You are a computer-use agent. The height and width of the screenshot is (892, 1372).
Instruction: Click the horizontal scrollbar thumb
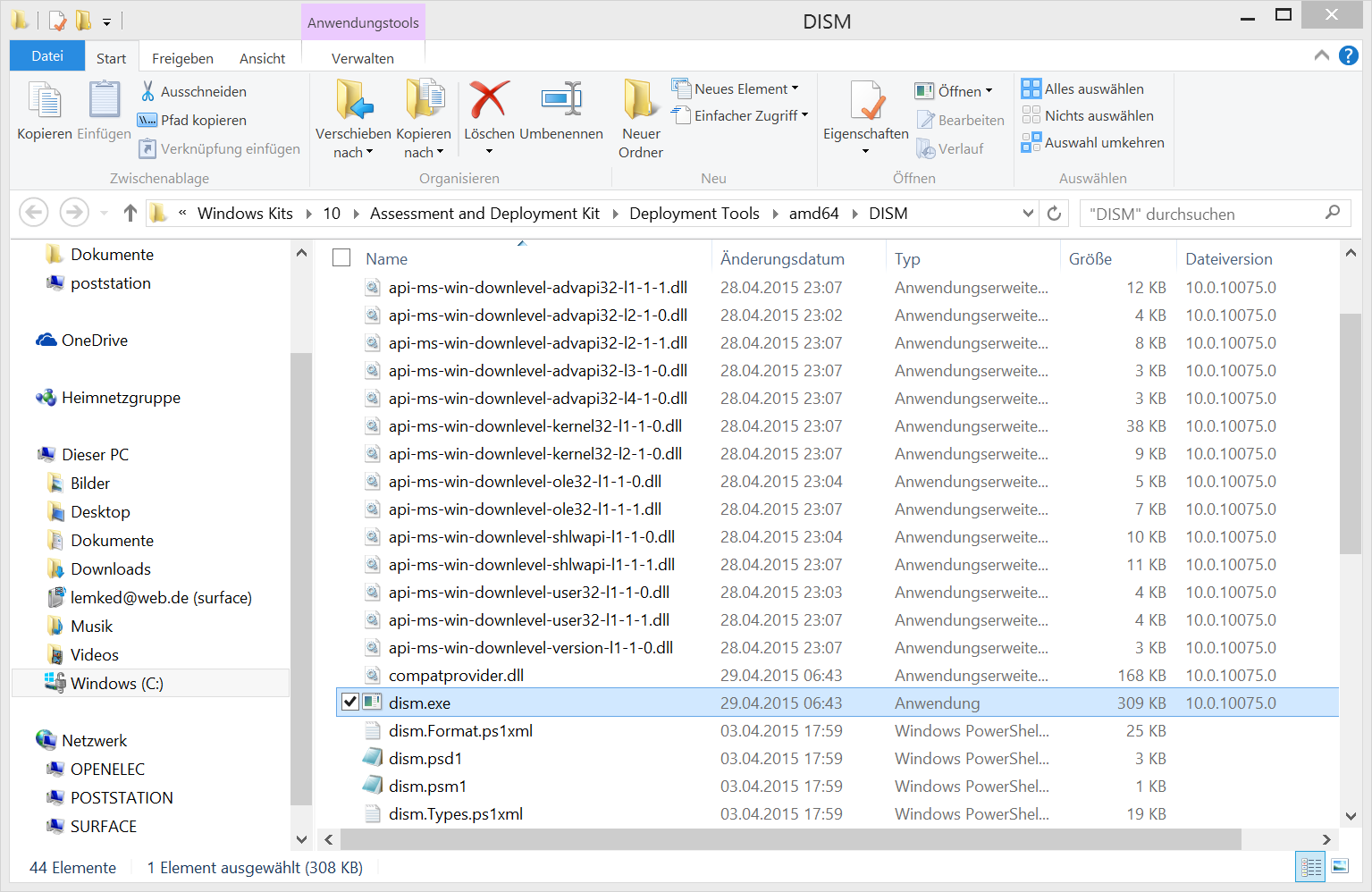click(790, 839)
